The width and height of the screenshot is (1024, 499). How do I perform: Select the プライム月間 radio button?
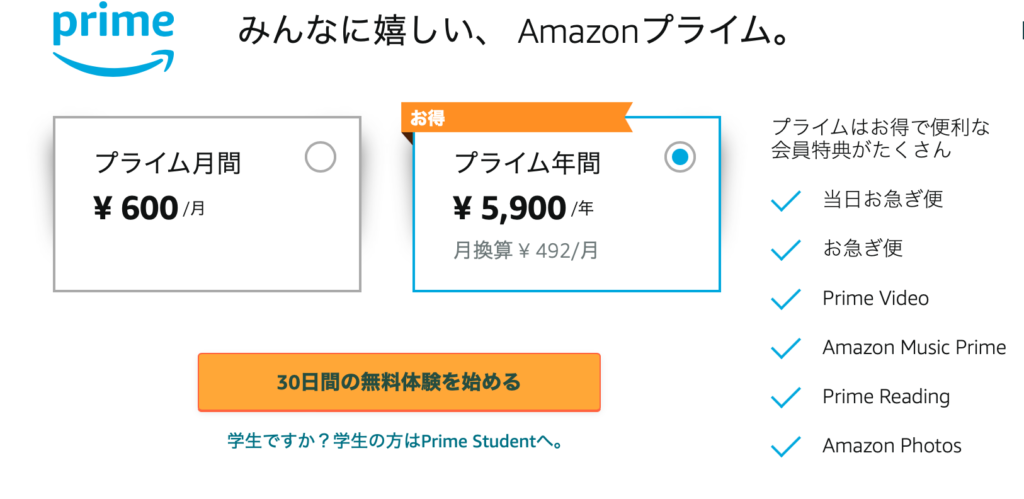point(320,157)
